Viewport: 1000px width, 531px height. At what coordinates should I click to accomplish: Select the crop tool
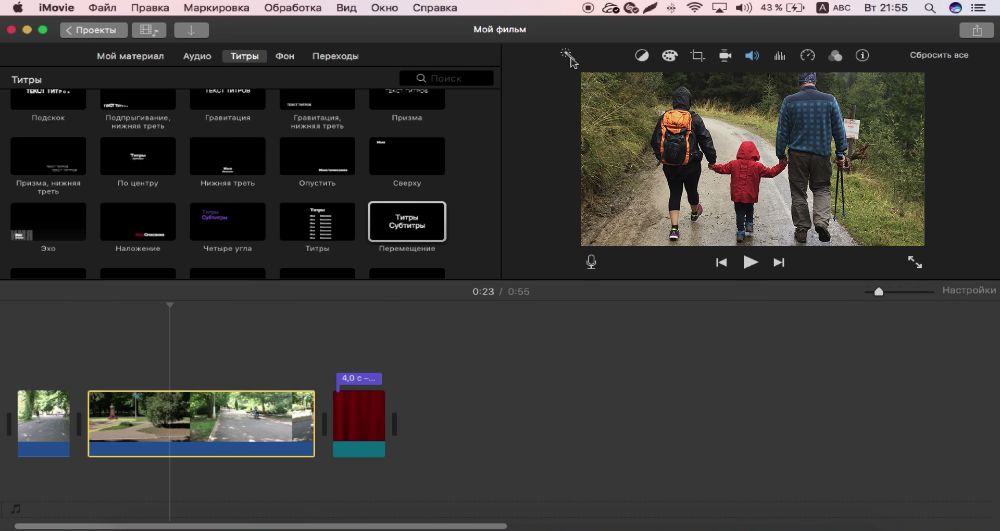click(x=698, y=56)
